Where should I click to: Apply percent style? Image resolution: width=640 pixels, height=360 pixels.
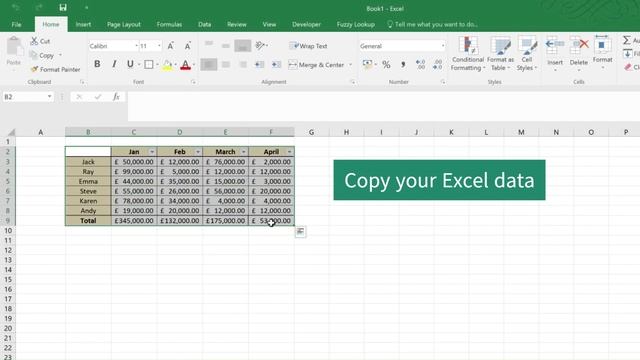(x=386, y=64)
